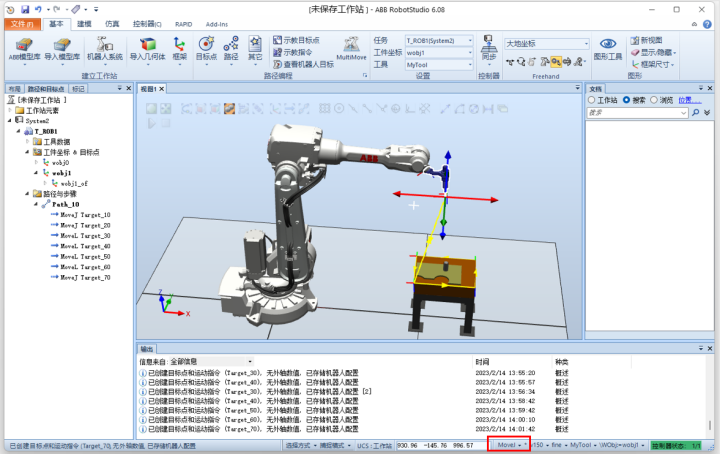Open the MoveJ motion type dropdown in status bar
This screenshot has height=454, width=721.
(x=509, y=445)
